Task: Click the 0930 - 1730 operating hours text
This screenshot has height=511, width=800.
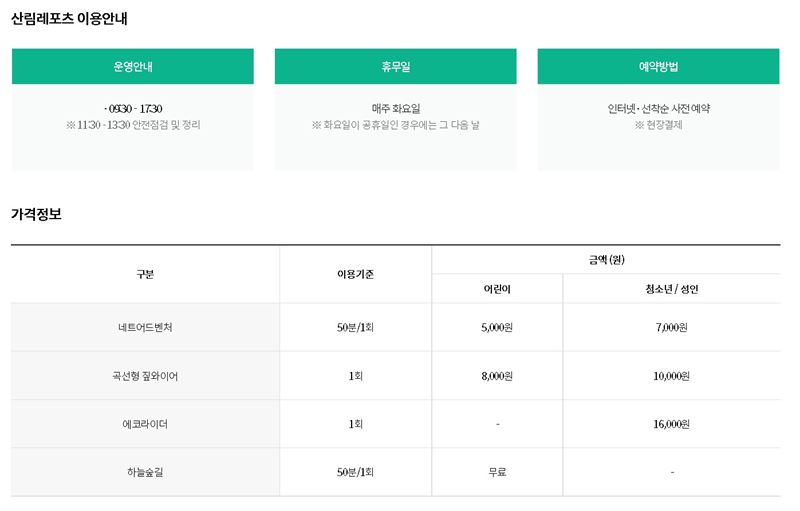Action: click(133, 109)
